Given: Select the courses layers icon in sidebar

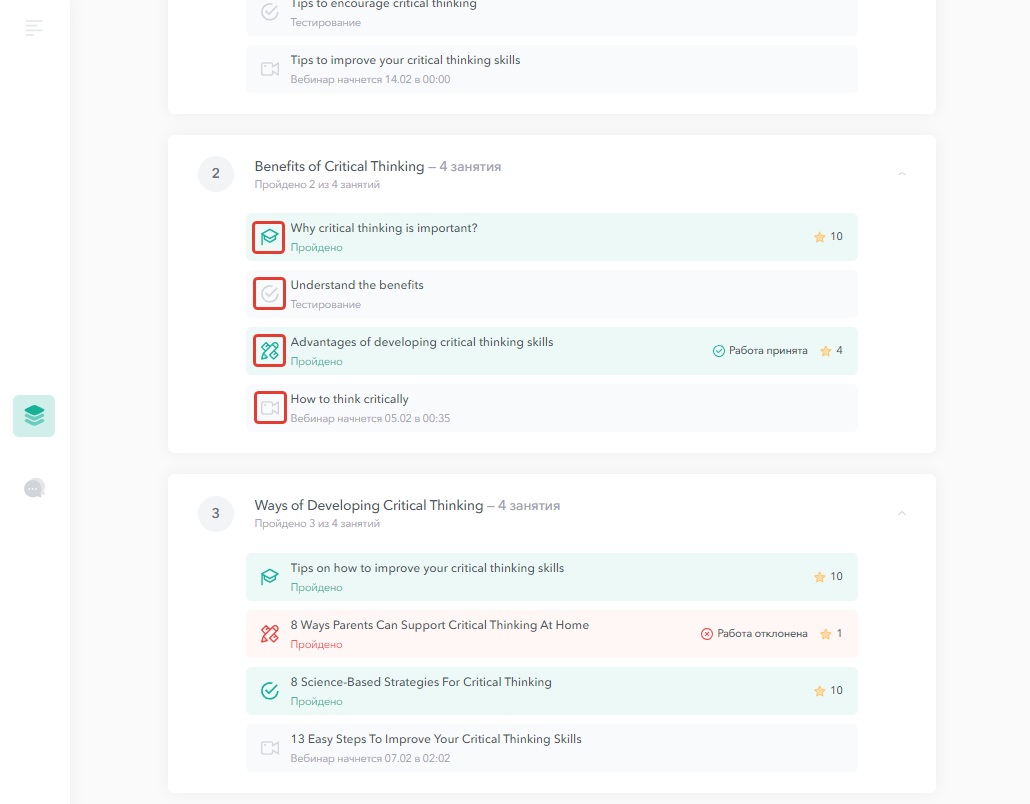Looking at the screenshot, I should click(34, 416).
